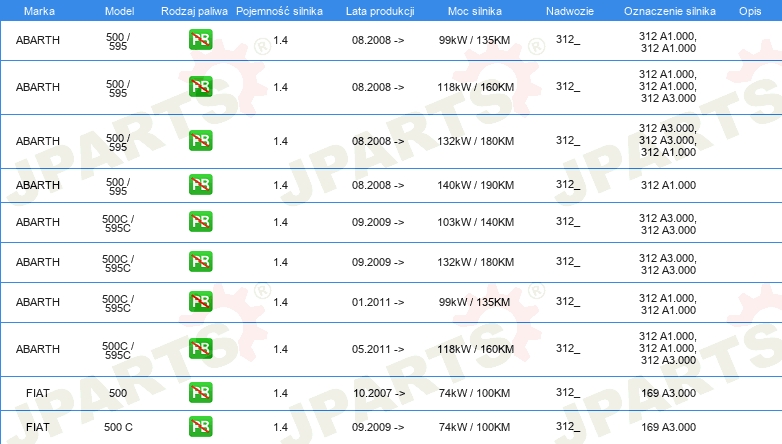The image size is (782, 444).
Task: Click fuel icon in ABARTH 500C 132kW row
Action: click(200, 261)
